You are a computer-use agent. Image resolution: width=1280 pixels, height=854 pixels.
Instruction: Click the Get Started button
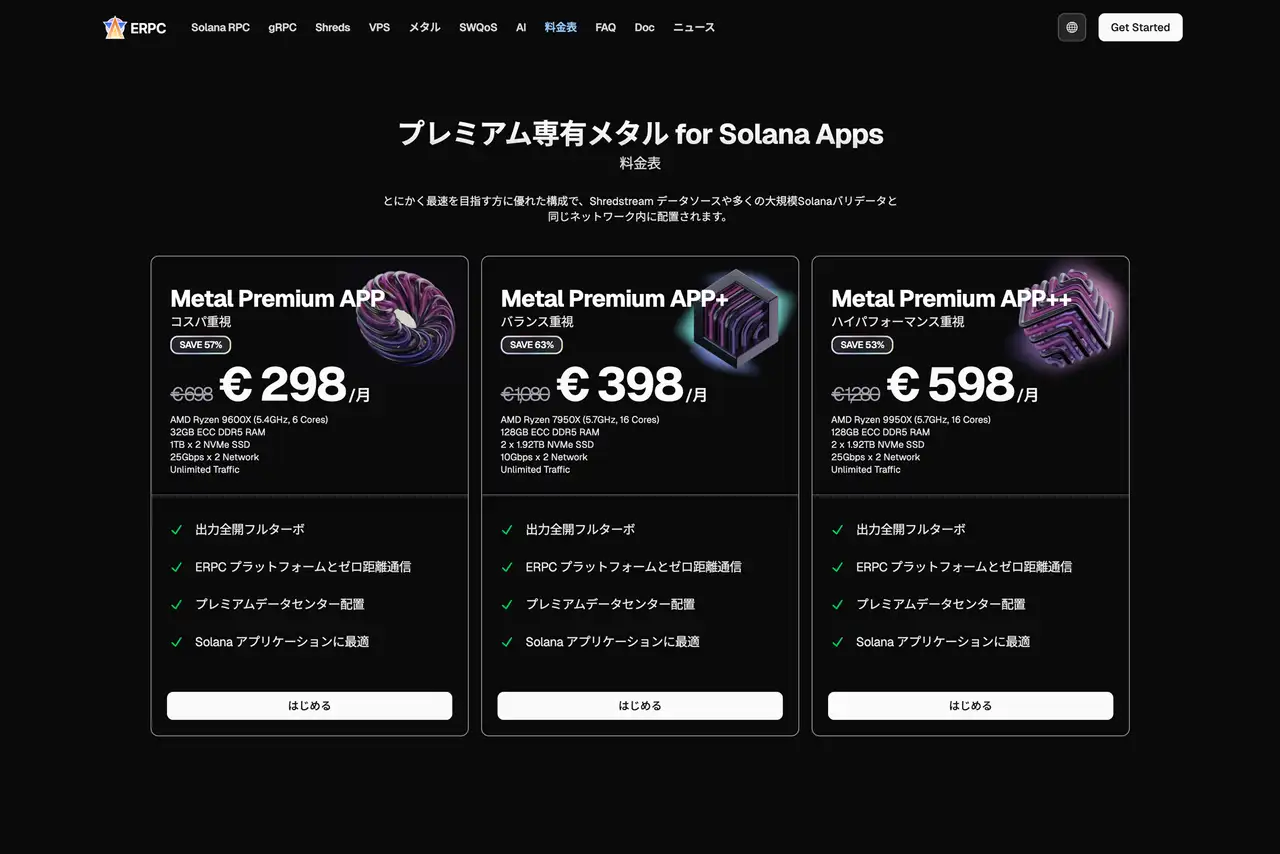tap(1140, 27)
